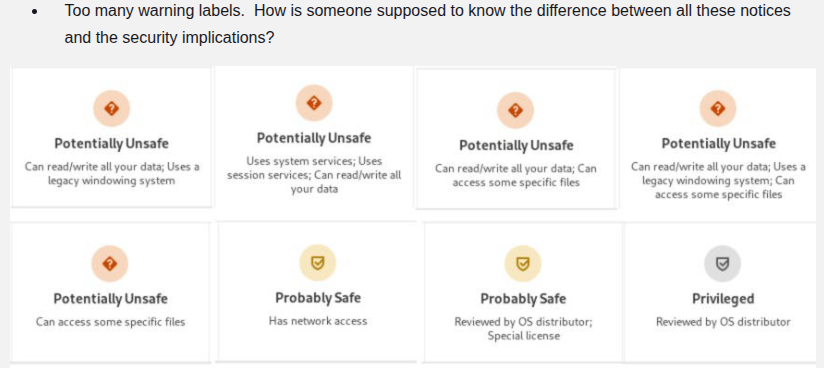Click Potentially Unsafe title above session services text
This screenshot has height=368, width=824.
[314, 138]
